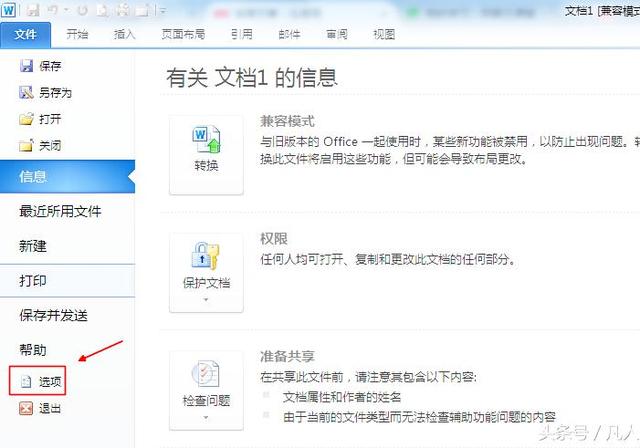Image resolution: width=640 pixels, height=448 pixels.
Task: Click text '由于当前的文件类型而无法检查辅助功能问题的内容'
Action: pos(419,417)
